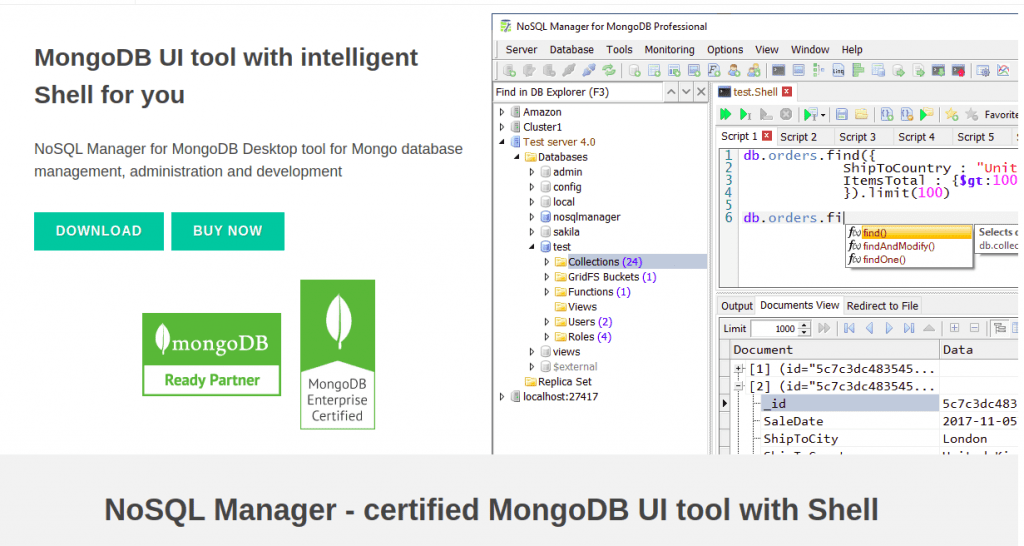Click the shell icon with red stop mark
This screenshot has height=546, width=1024.
[x=958, y=71]
